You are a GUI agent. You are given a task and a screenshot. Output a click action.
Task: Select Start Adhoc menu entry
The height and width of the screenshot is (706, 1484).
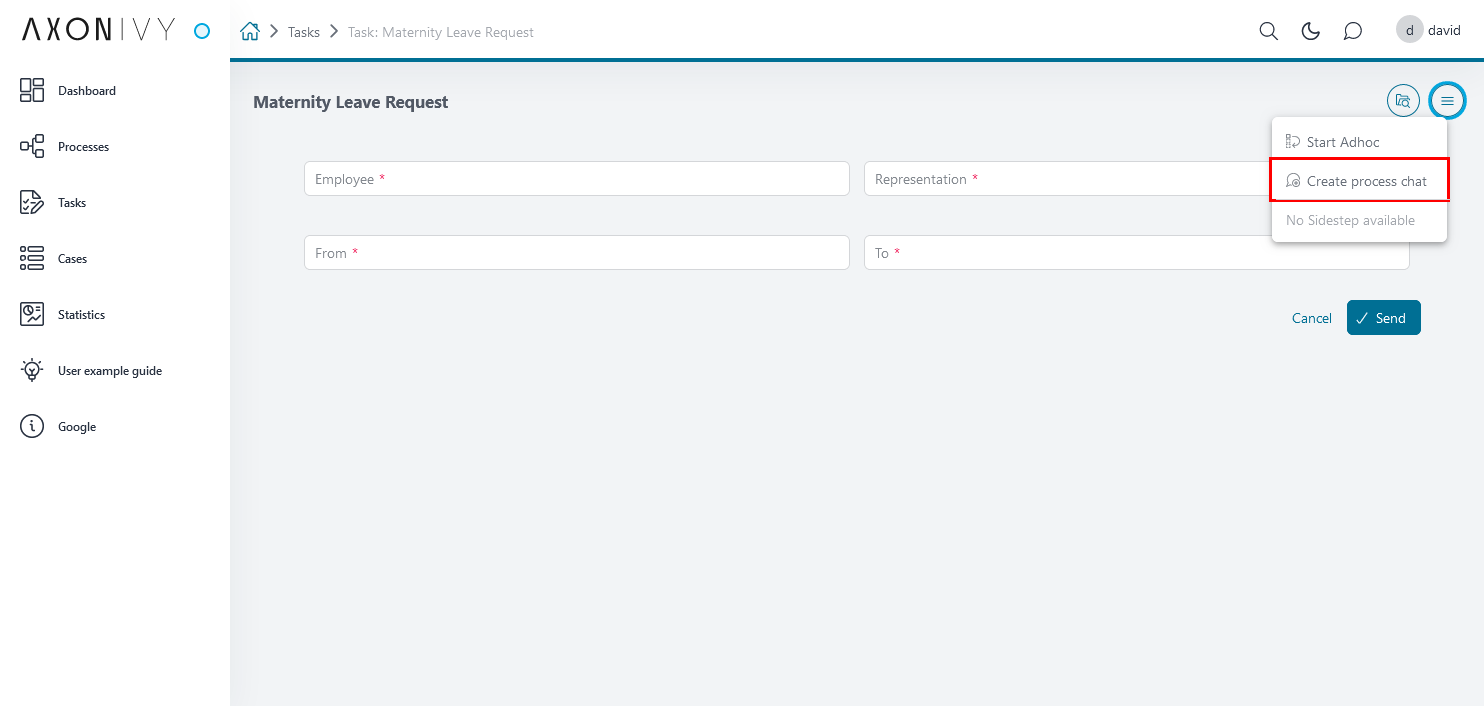(1342, 142)
